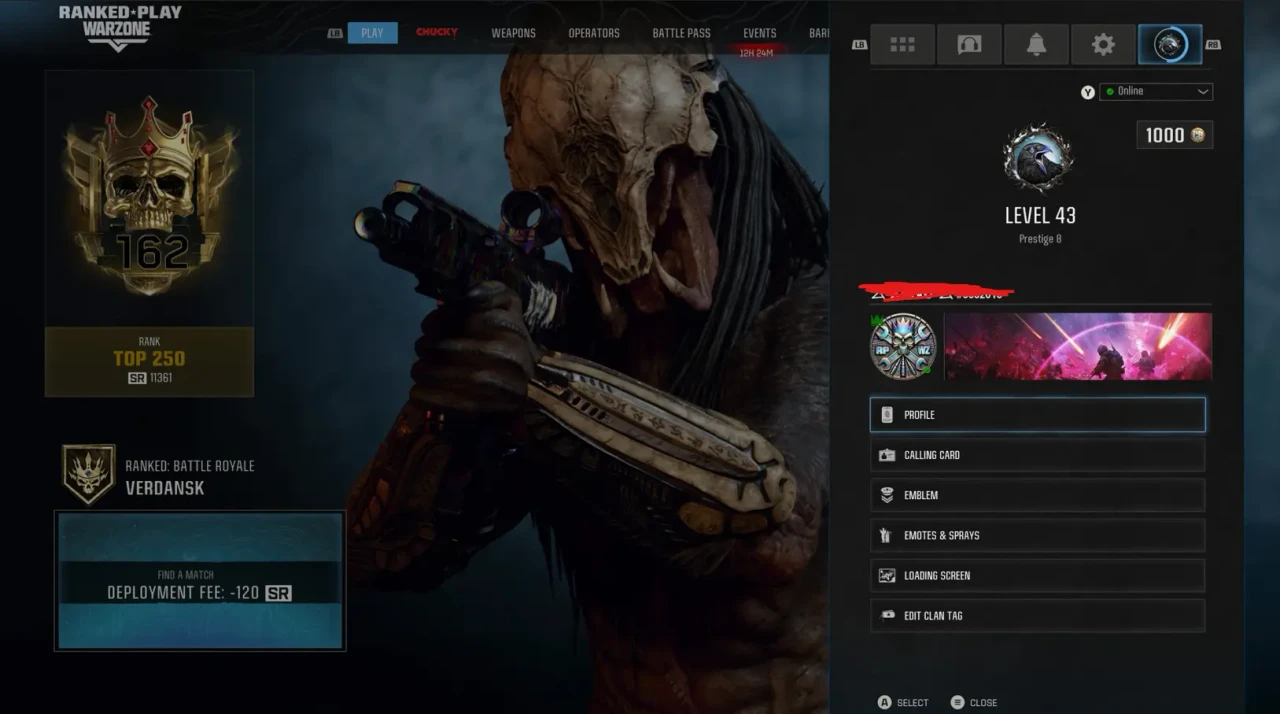Switch to the Play tab

[x=372, y=33]
